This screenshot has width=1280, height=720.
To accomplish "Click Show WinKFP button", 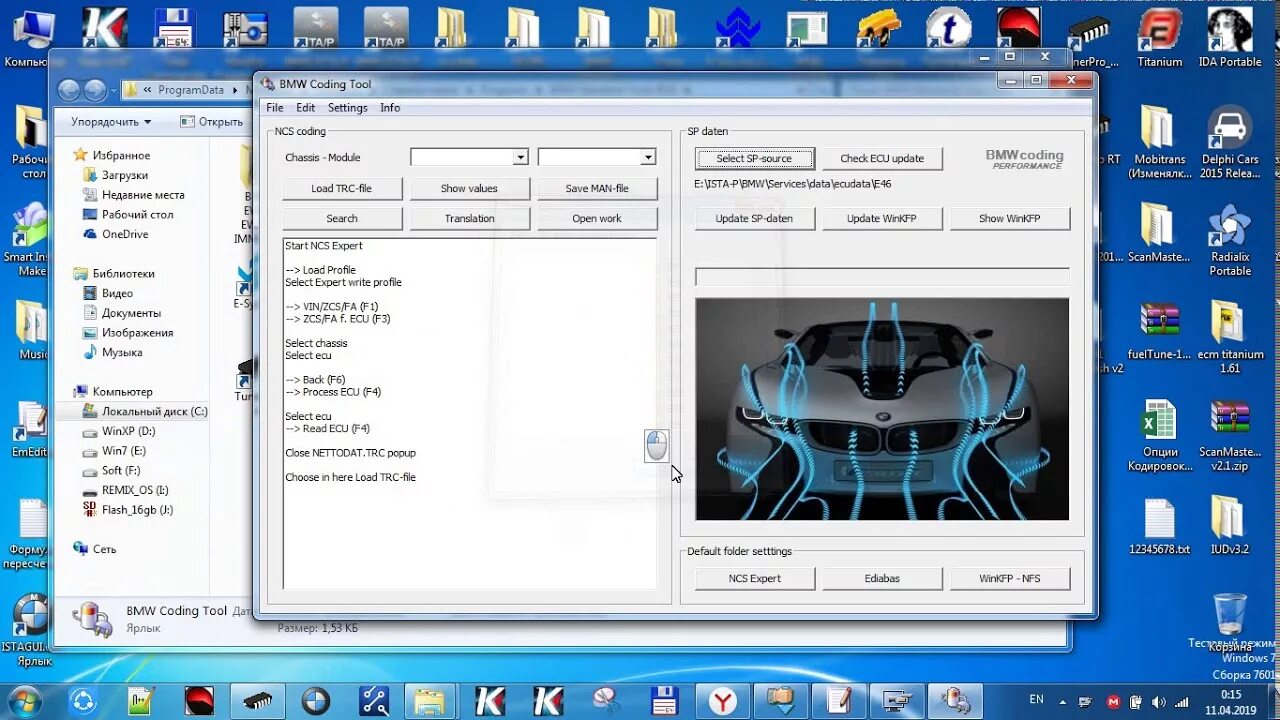I will [1010, 218].
